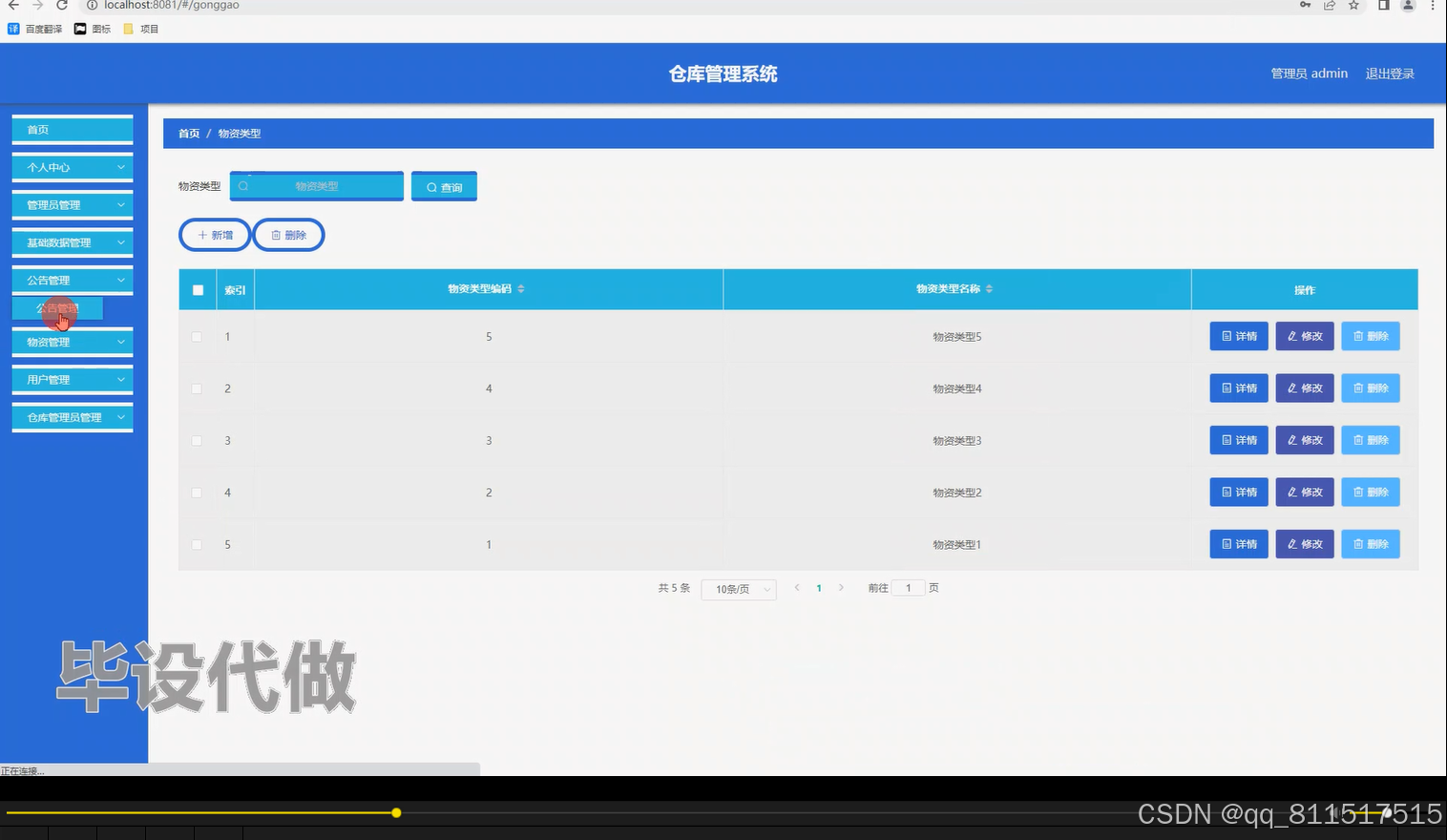Image resolution: width=1447 pixels, height=840 pixels.
Task: Select 首页 in the left sidebar
Action: click(72, 129)
